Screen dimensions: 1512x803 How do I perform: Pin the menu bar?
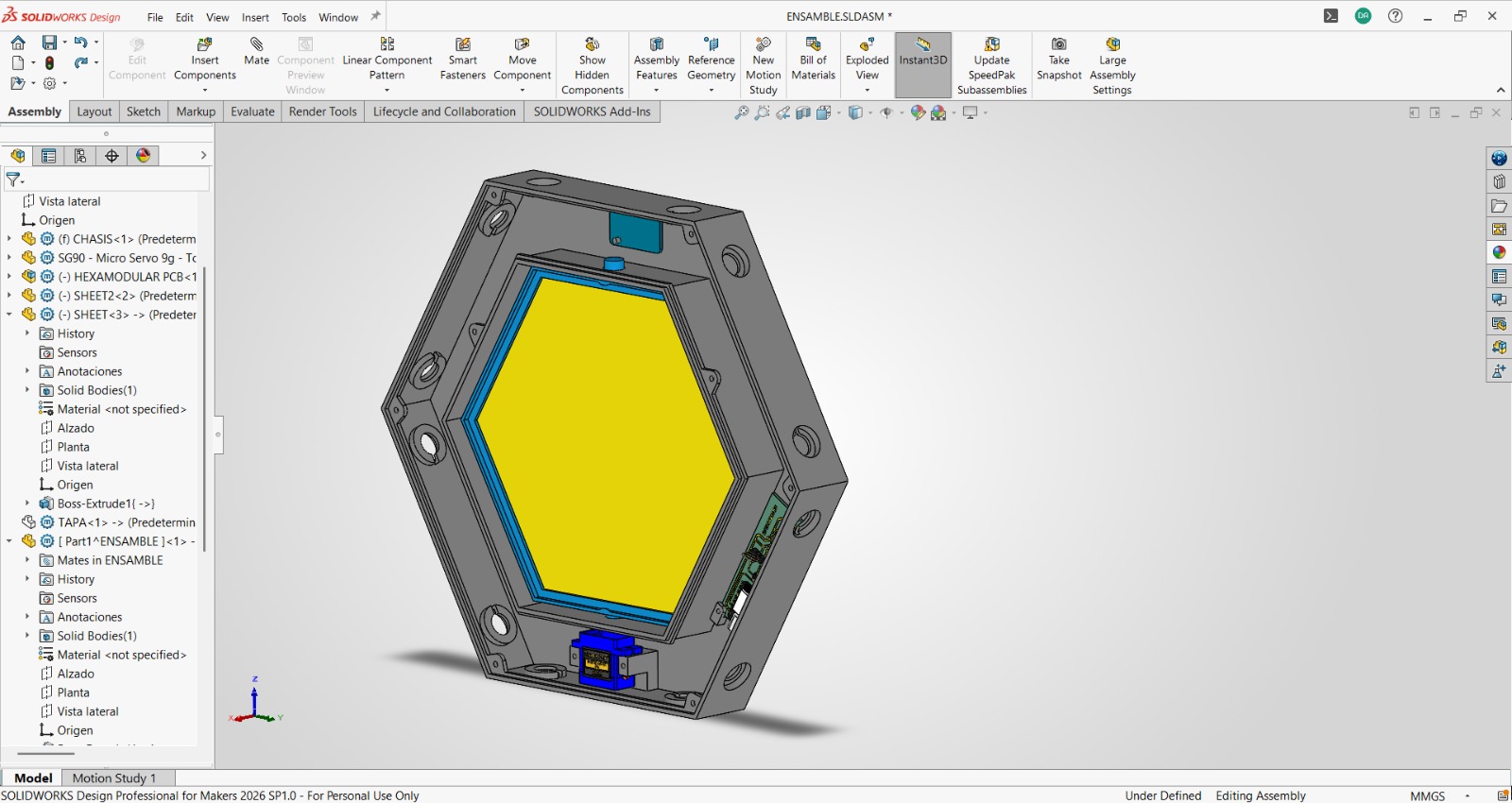coord(375,16)
